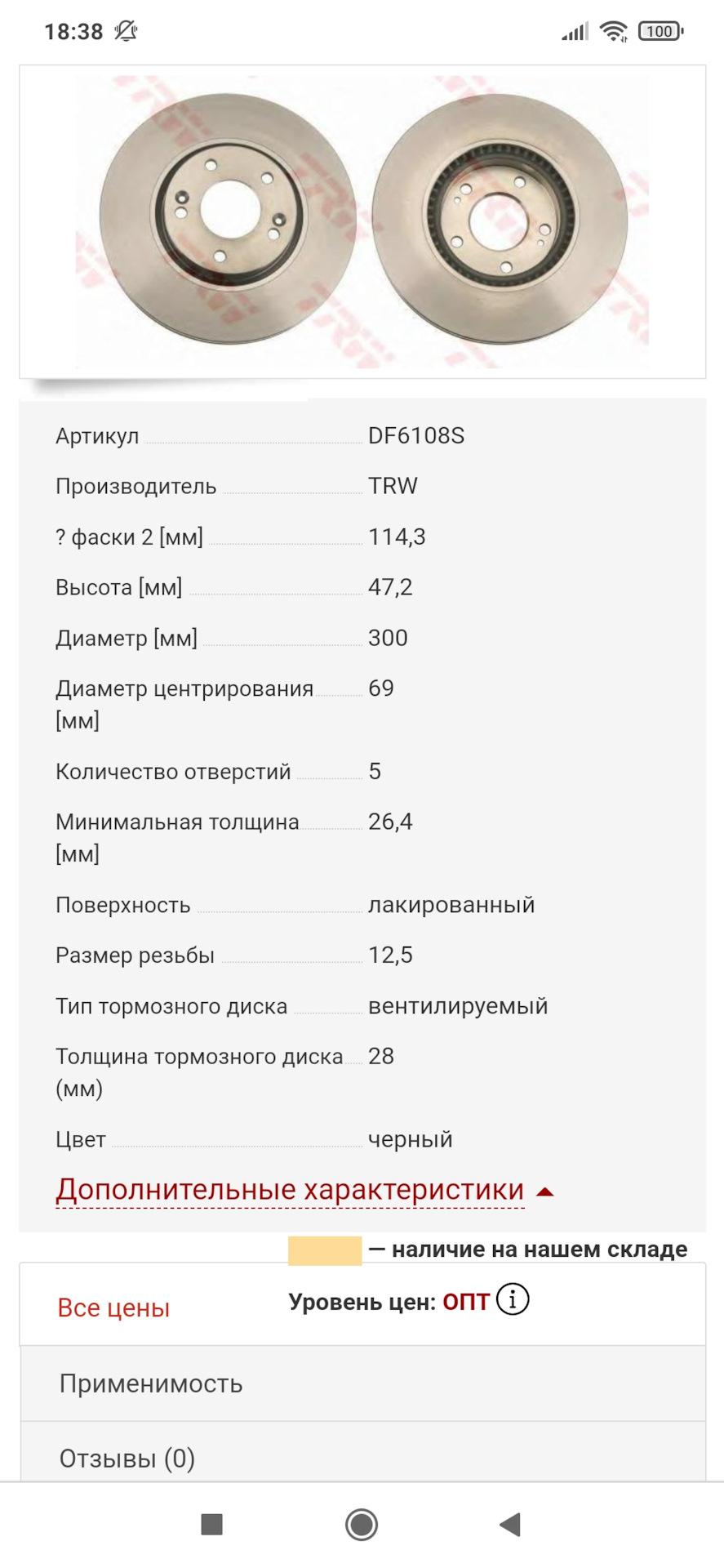Collapse the Дополнительные характеристики section
This screenshot has width=724, height=1568.
coord(290,1190)
